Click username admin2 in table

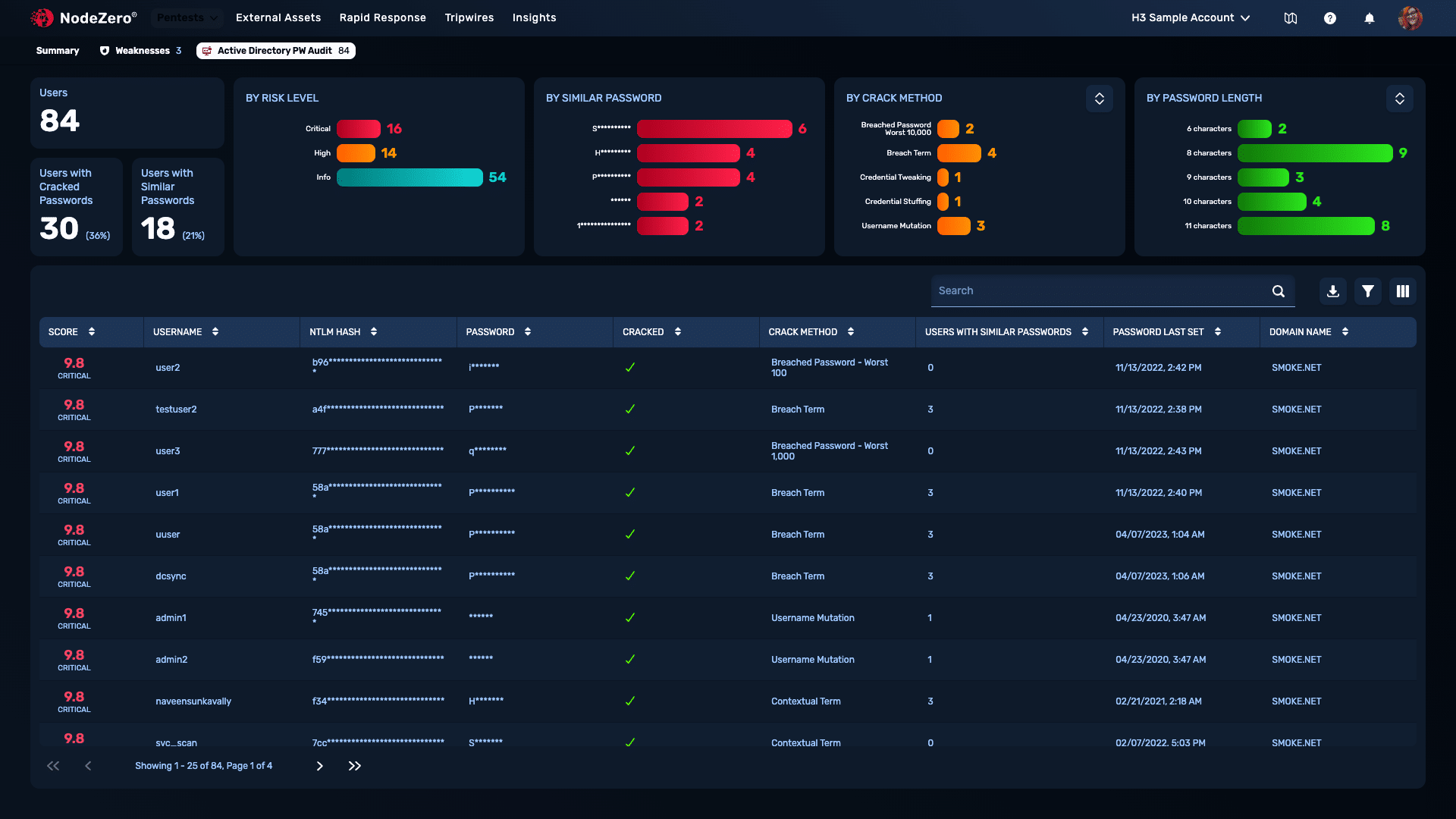(171, 660)
